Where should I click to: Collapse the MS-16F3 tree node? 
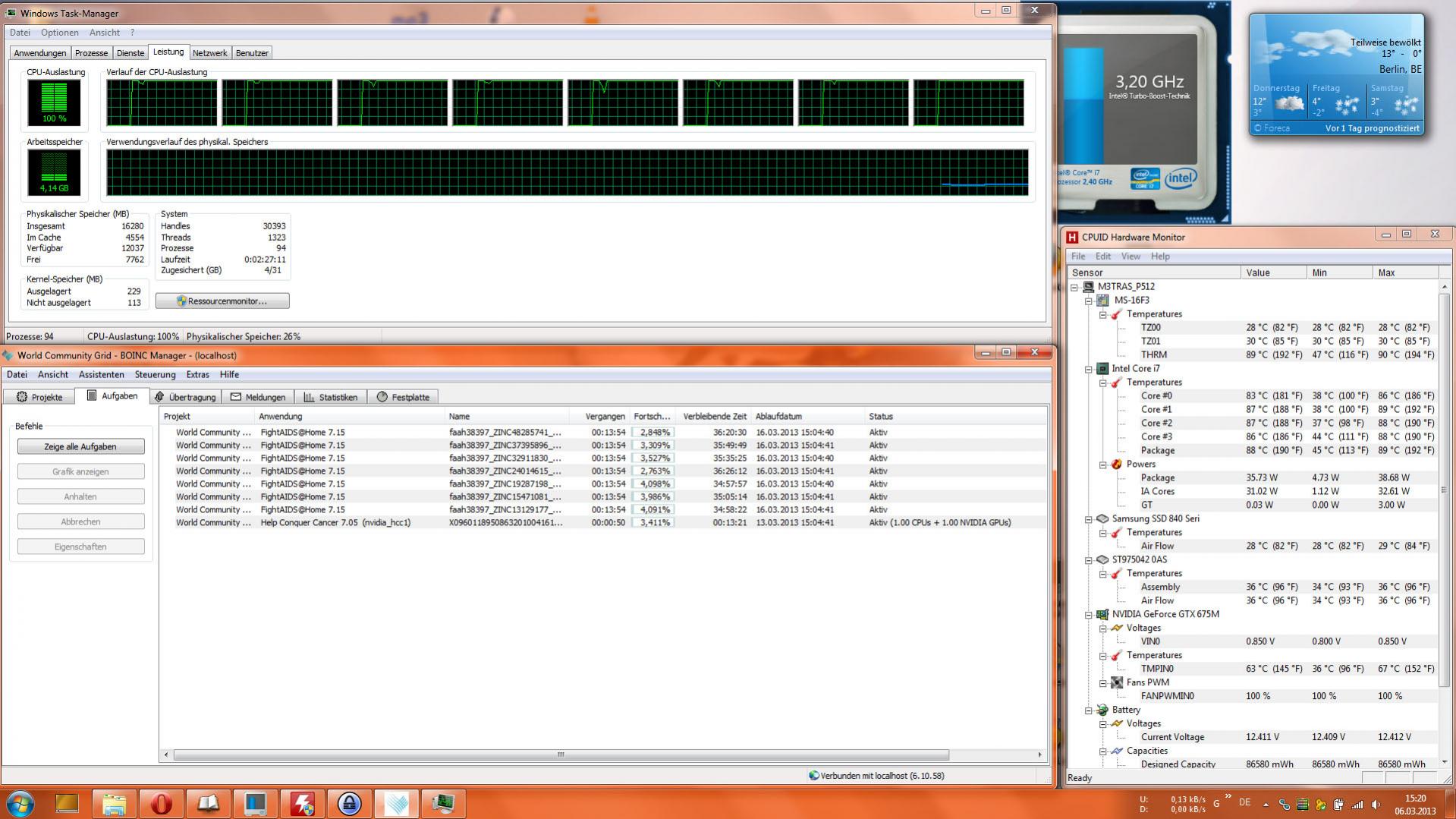1089,301
